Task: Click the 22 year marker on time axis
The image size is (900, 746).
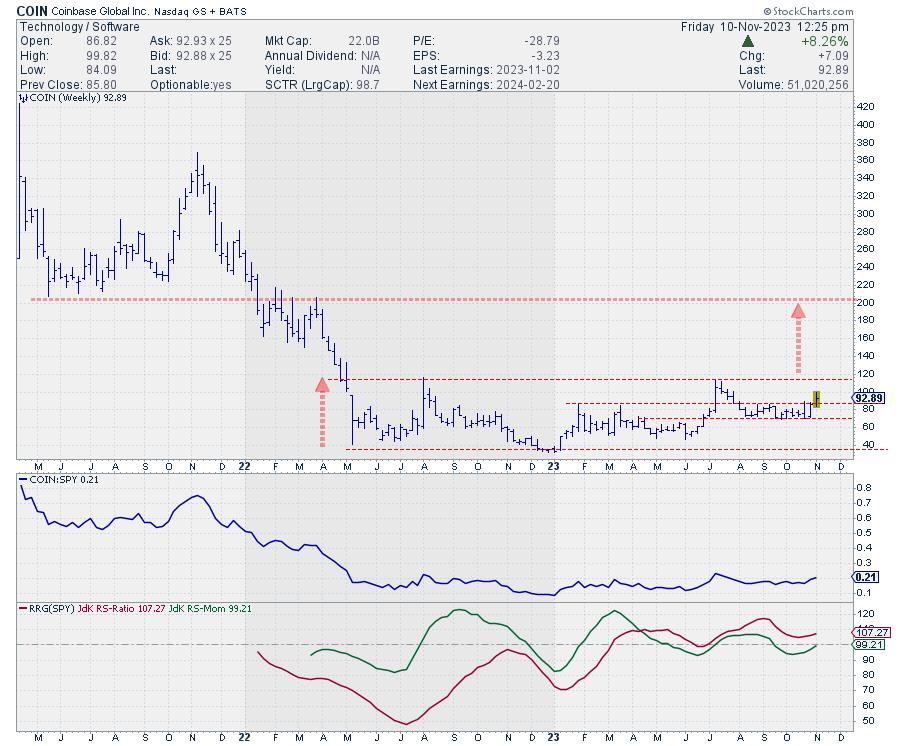Action: pos(245,466)
